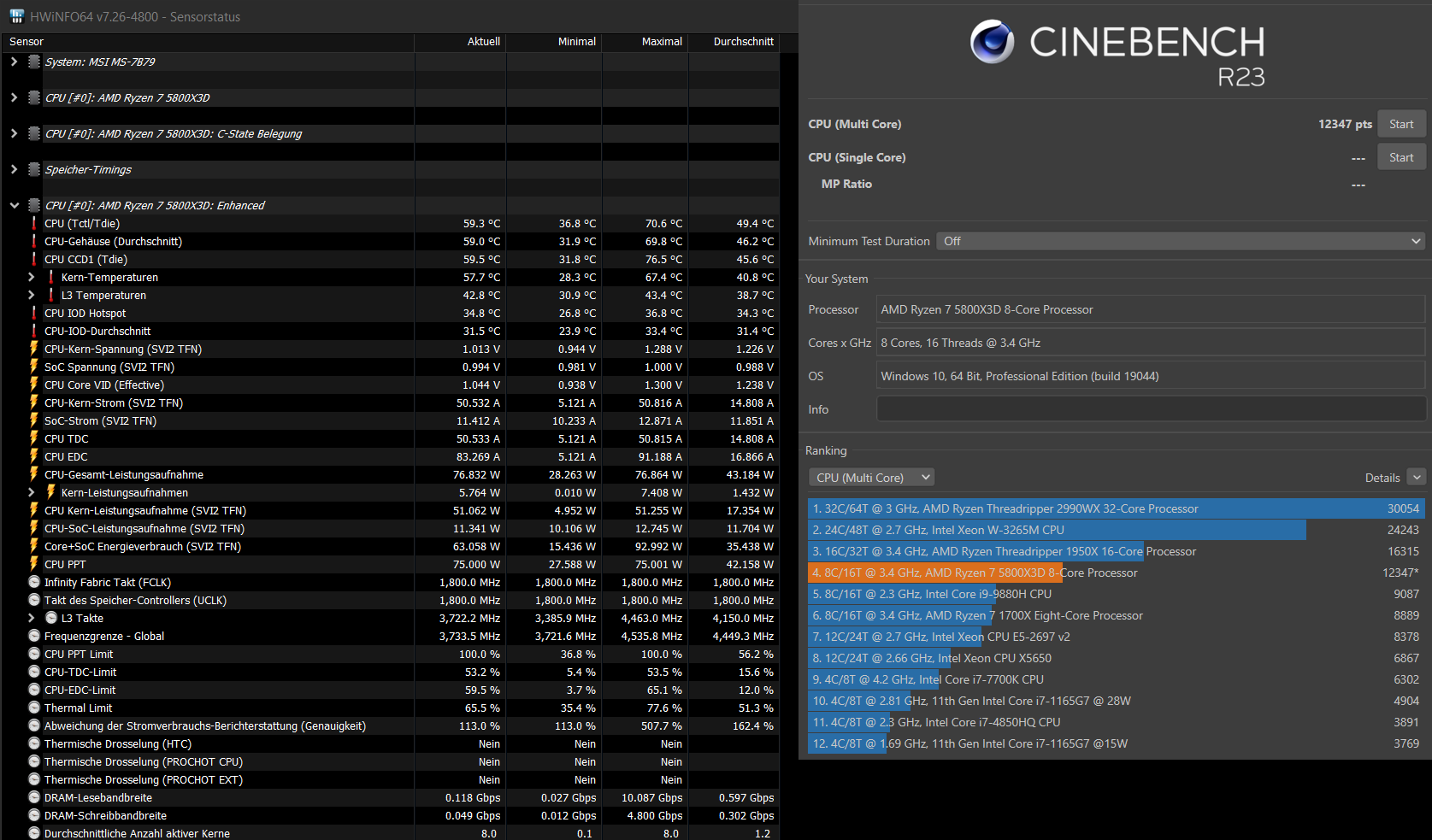Click lightning icon next to CPU-Gesamt-Leistungsaufnahme
Image resolution: width=1432 pixels, height=840 pixels.
(34, 474)
